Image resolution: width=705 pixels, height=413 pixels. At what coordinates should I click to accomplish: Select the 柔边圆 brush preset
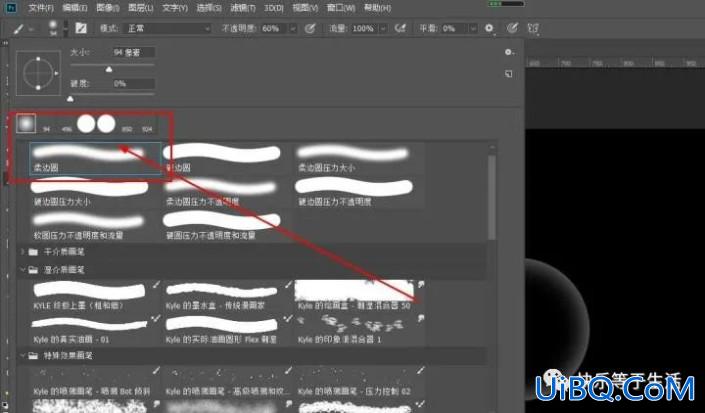[95, 158]
